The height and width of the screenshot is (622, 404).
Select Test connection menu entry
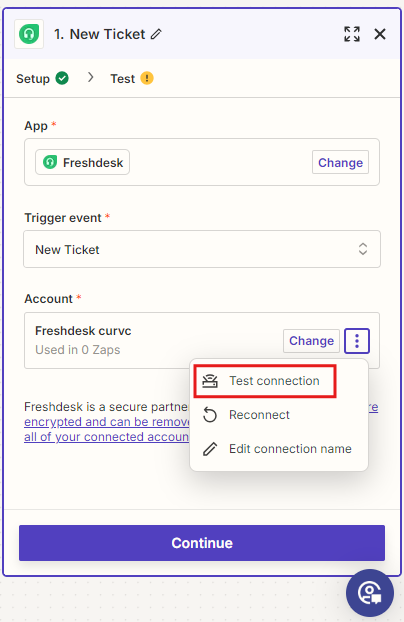pos(265,381)
